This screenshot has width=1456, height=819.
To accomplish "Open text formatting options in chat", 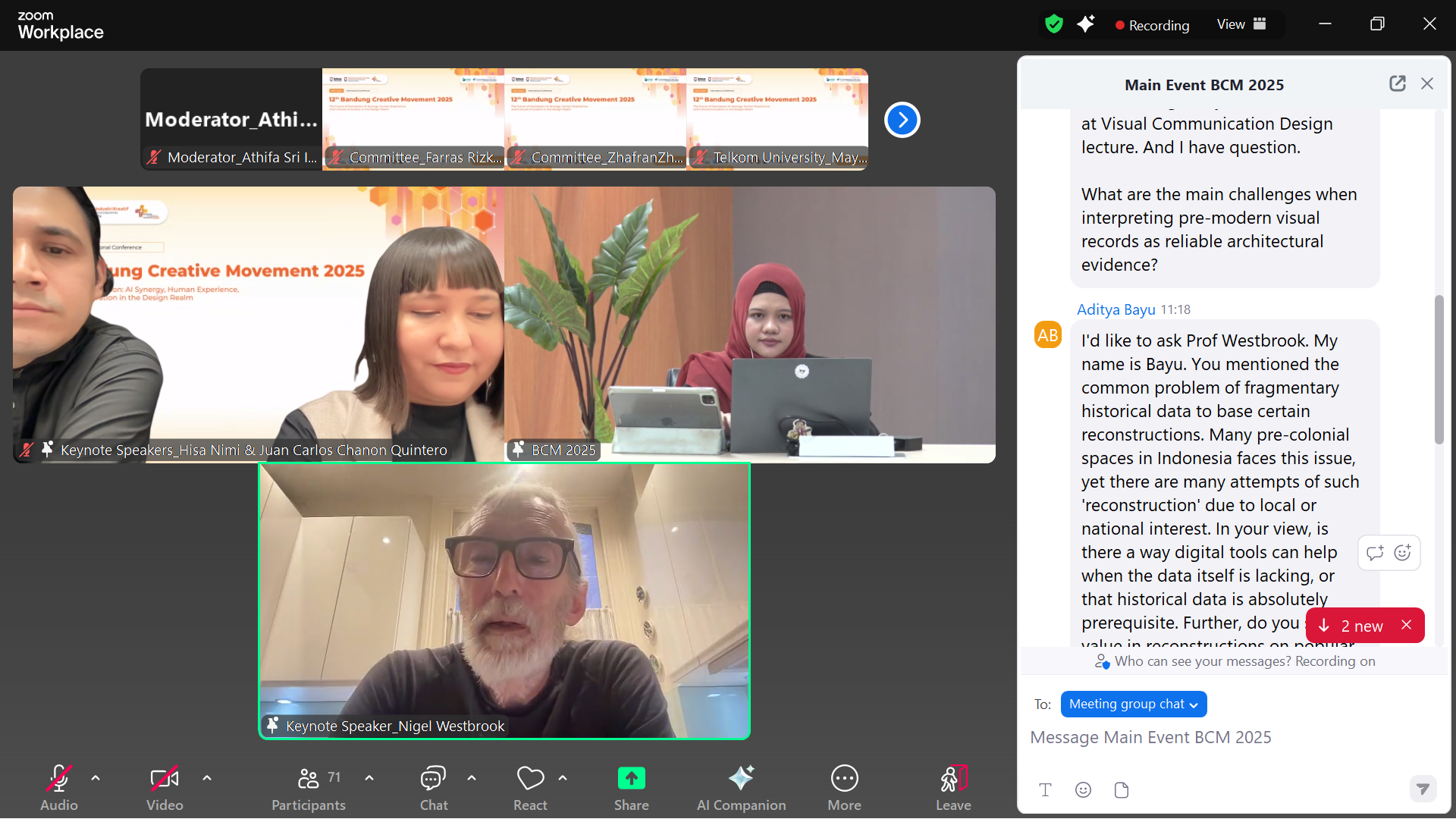I will 1045,790.
